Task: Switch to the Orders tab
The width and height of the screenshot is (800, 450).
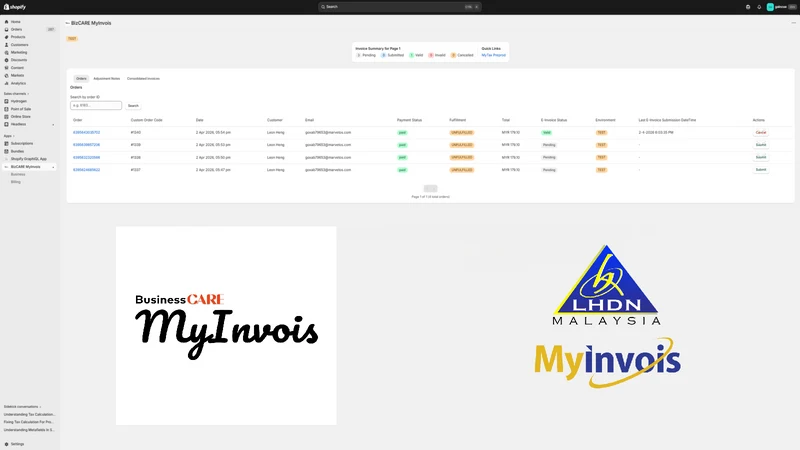Action: click(81, 79)
